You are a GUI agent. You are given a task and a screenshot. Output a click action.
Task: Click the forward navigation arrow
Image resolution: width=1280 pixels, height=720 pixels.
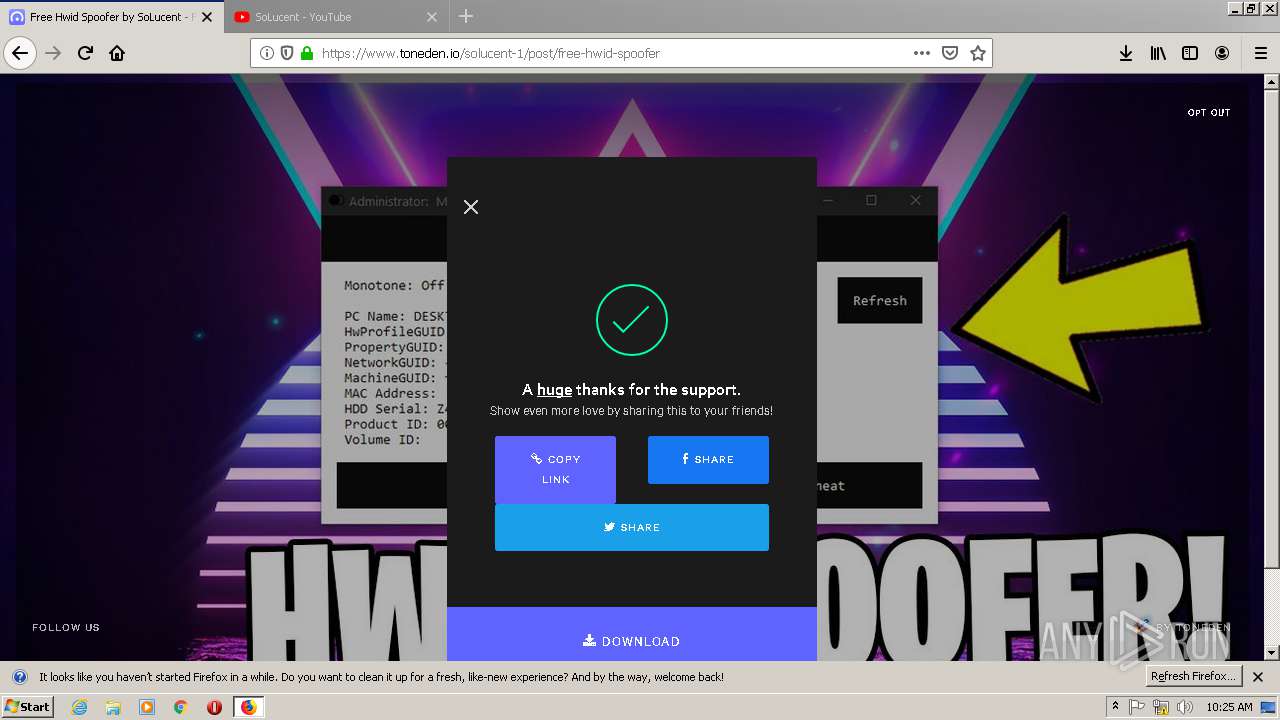tap(53, 53)
